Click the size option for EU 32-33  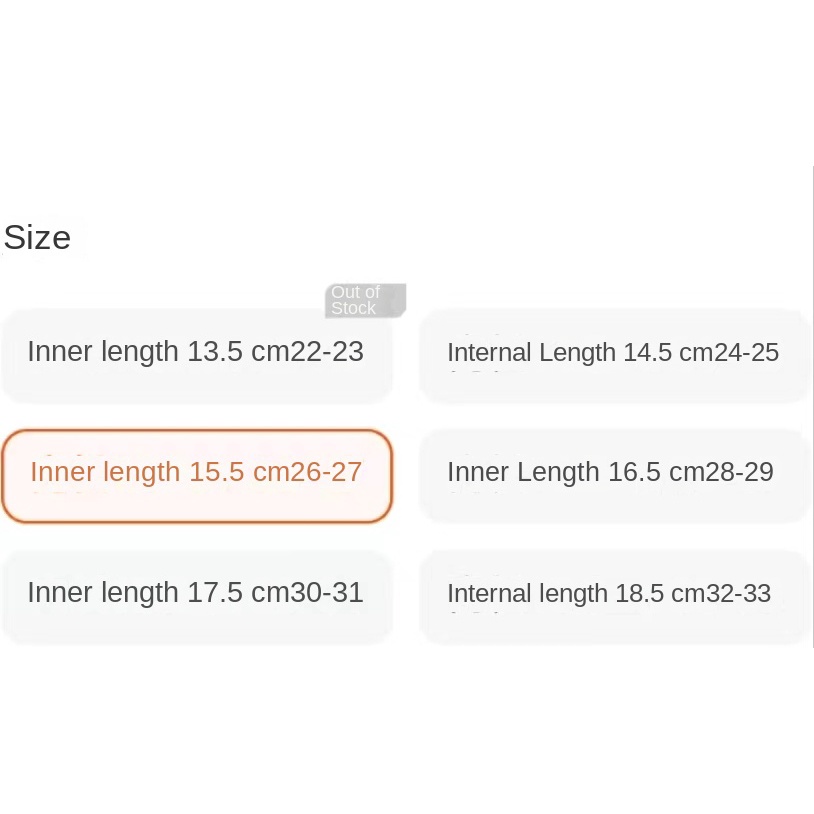pos(613,594)
